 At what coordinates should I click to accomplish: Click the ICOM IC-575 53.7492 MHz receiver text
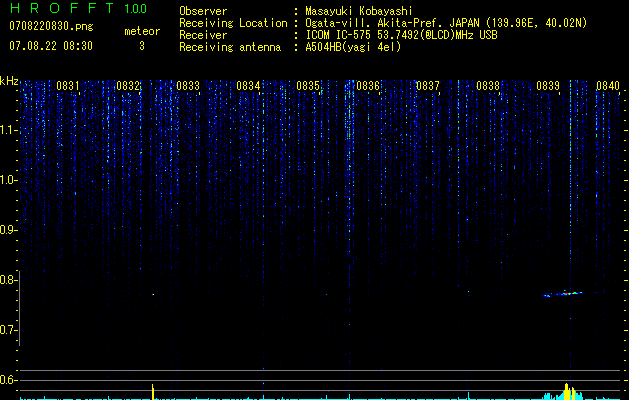coord(401,35)
